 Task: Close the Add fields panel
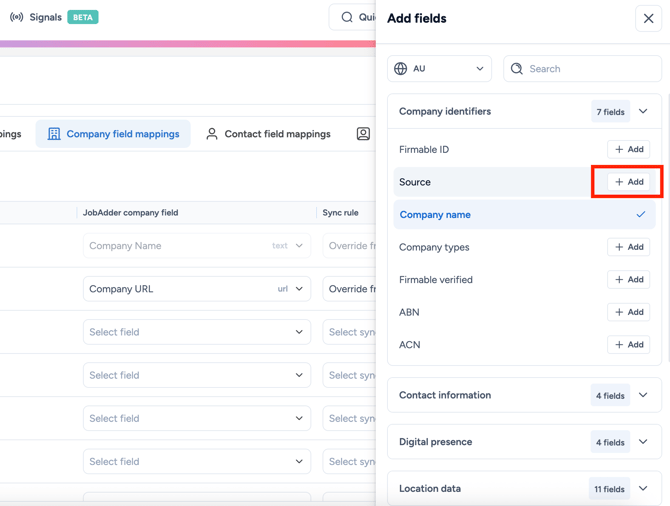point(648,18)
